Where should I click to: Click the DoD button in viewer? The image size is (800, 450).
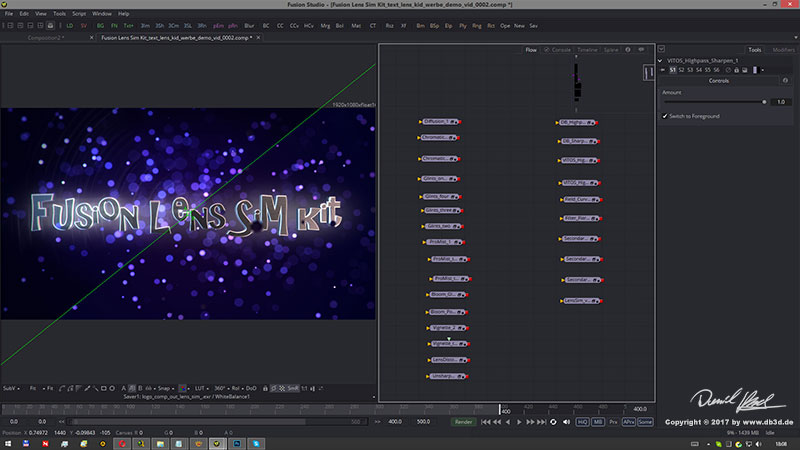251,388
